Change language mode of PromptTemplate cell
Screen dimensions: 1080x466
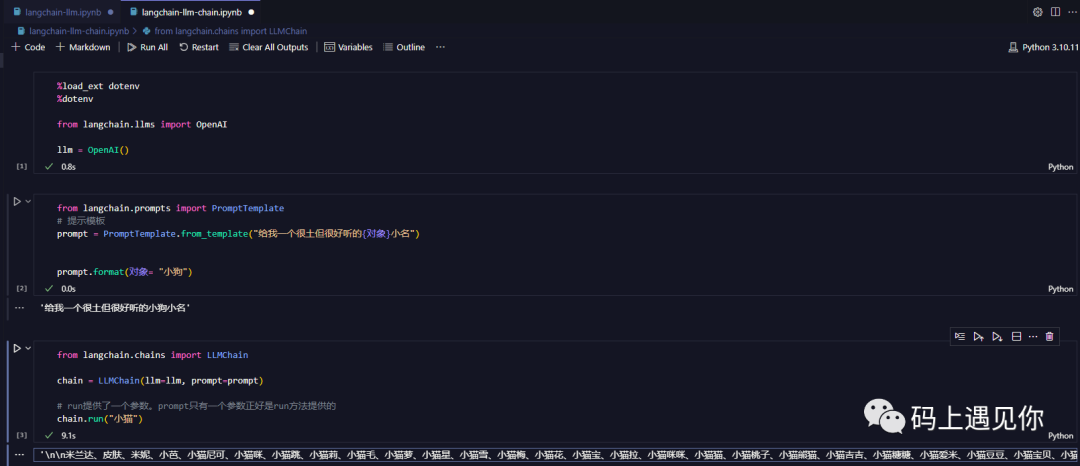tap(1061, 288)
